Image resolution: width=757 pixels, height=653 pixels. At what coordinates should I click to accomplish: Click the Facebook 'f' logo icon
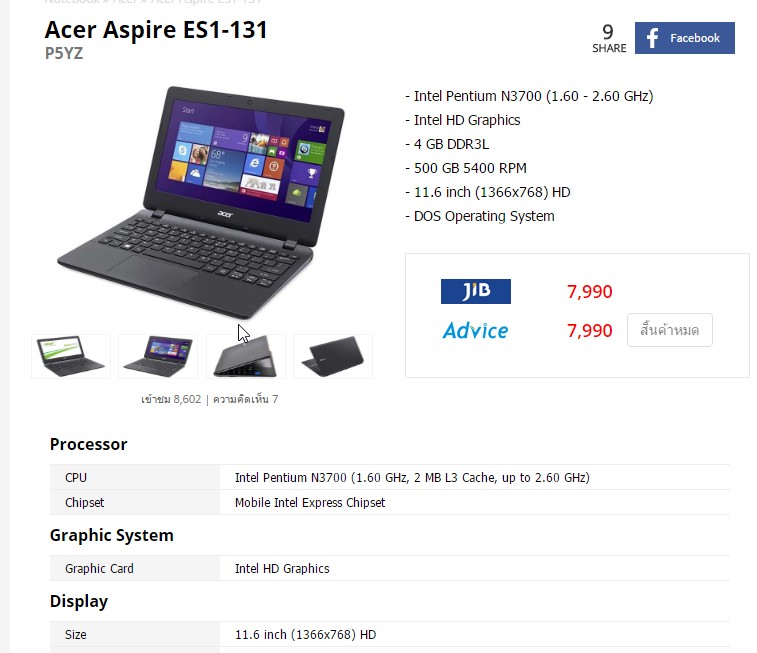(x=652, y=38)
